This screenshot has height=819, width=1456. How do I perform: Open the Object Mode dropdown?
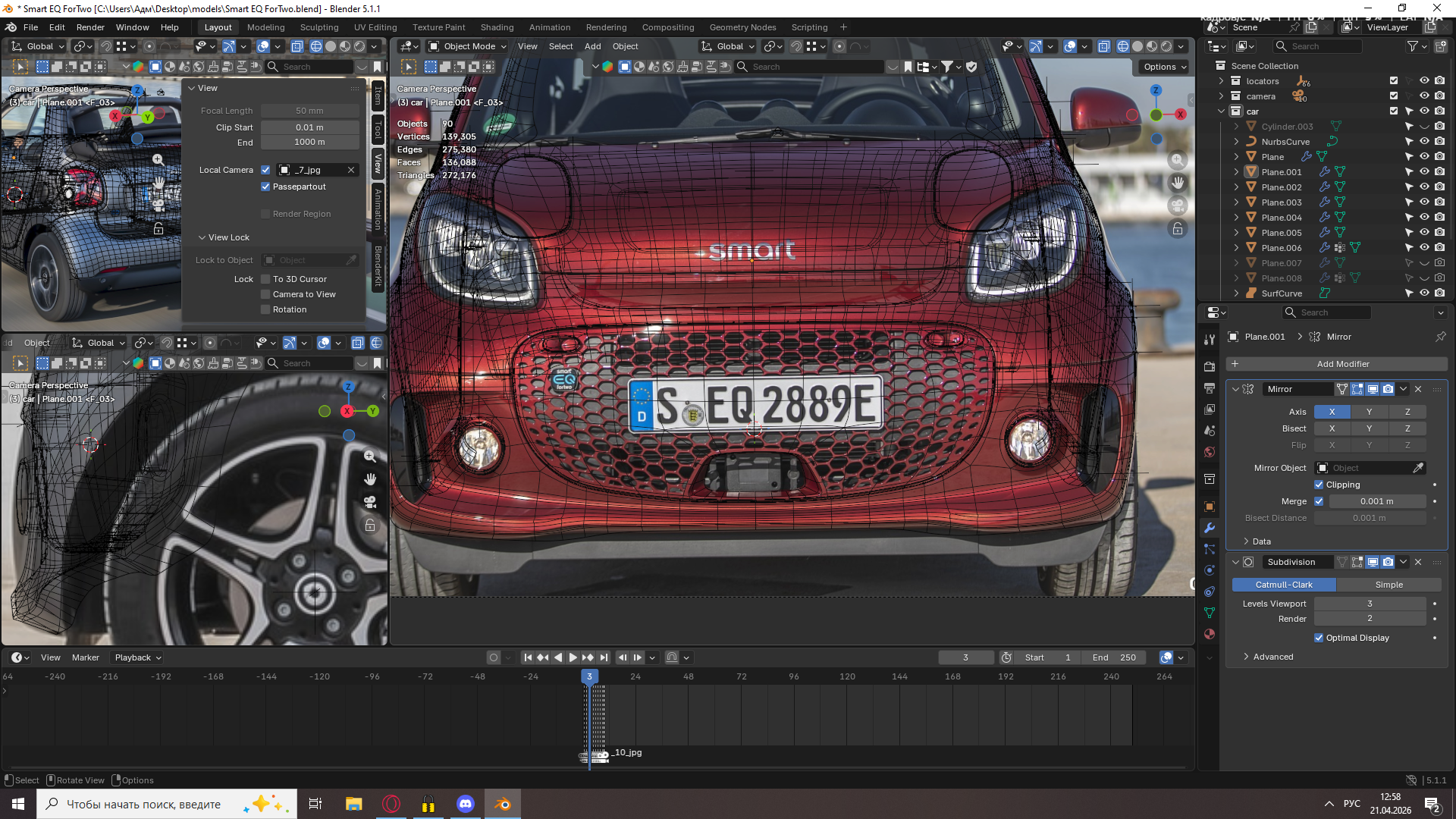point(468,46)
